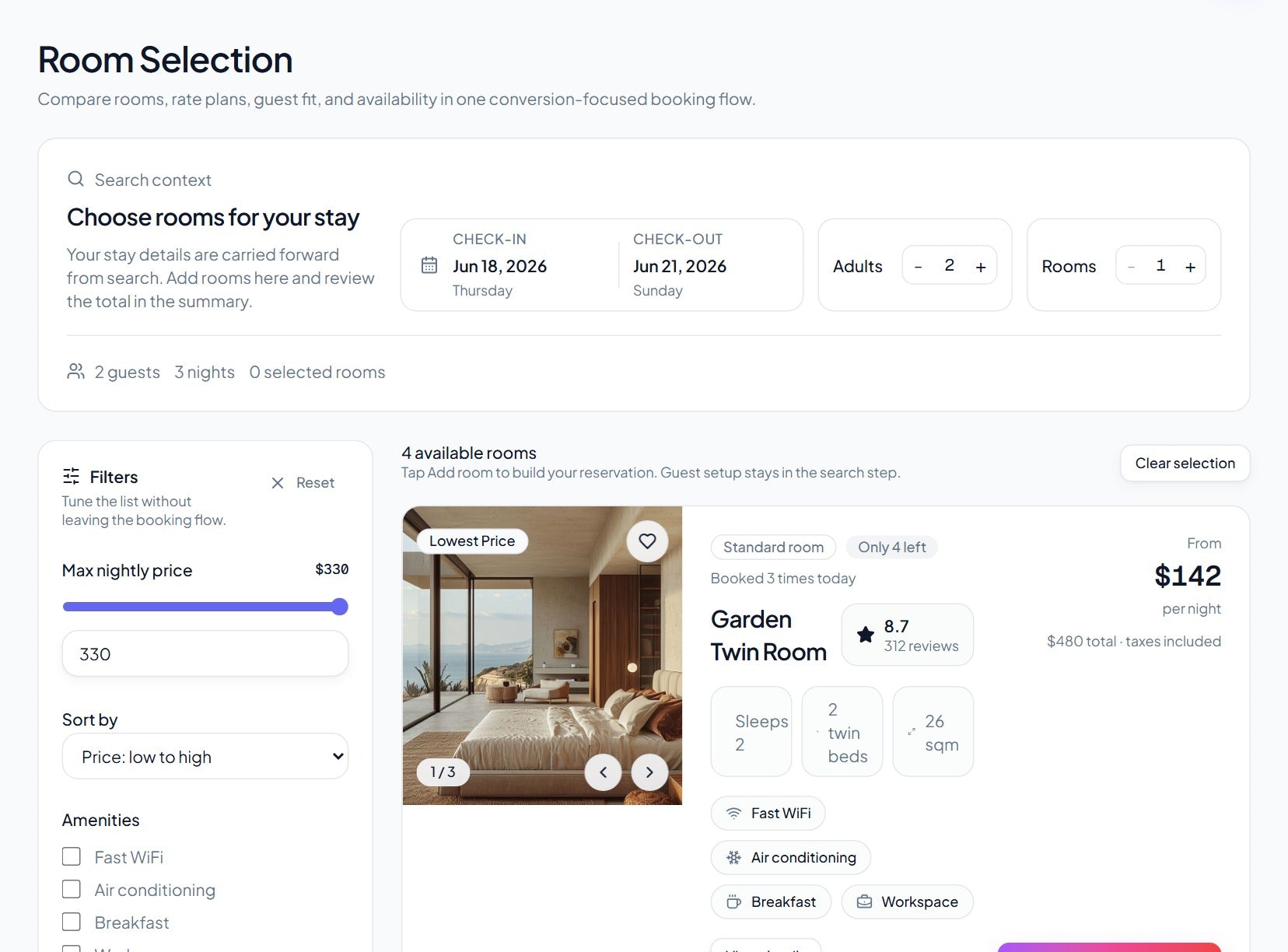Click the 1/3 photo counter
Viewport: 1288px width, 952px height.
coord(443,772)
